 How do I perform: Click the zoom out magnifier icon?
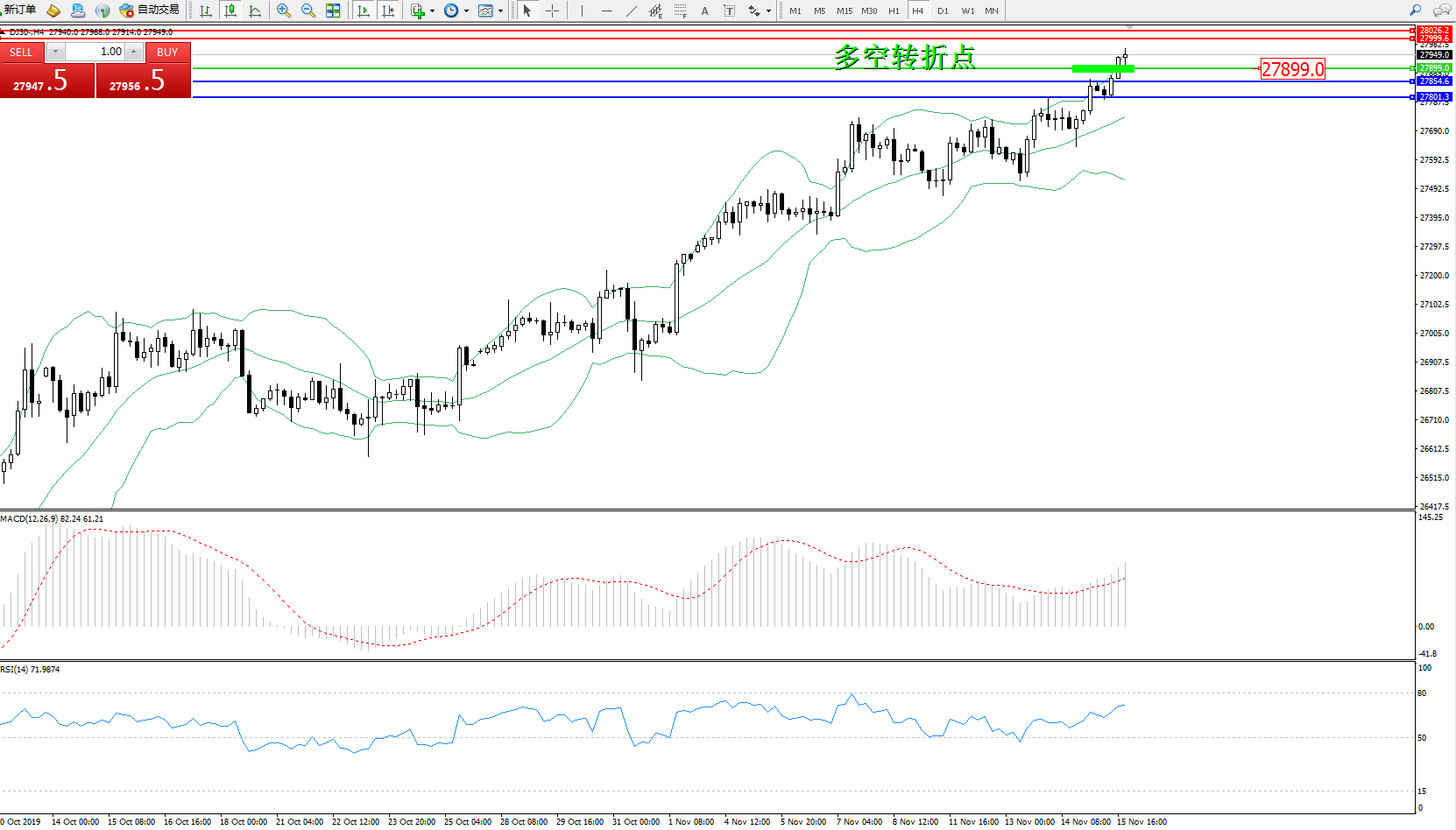click(308, 11)
